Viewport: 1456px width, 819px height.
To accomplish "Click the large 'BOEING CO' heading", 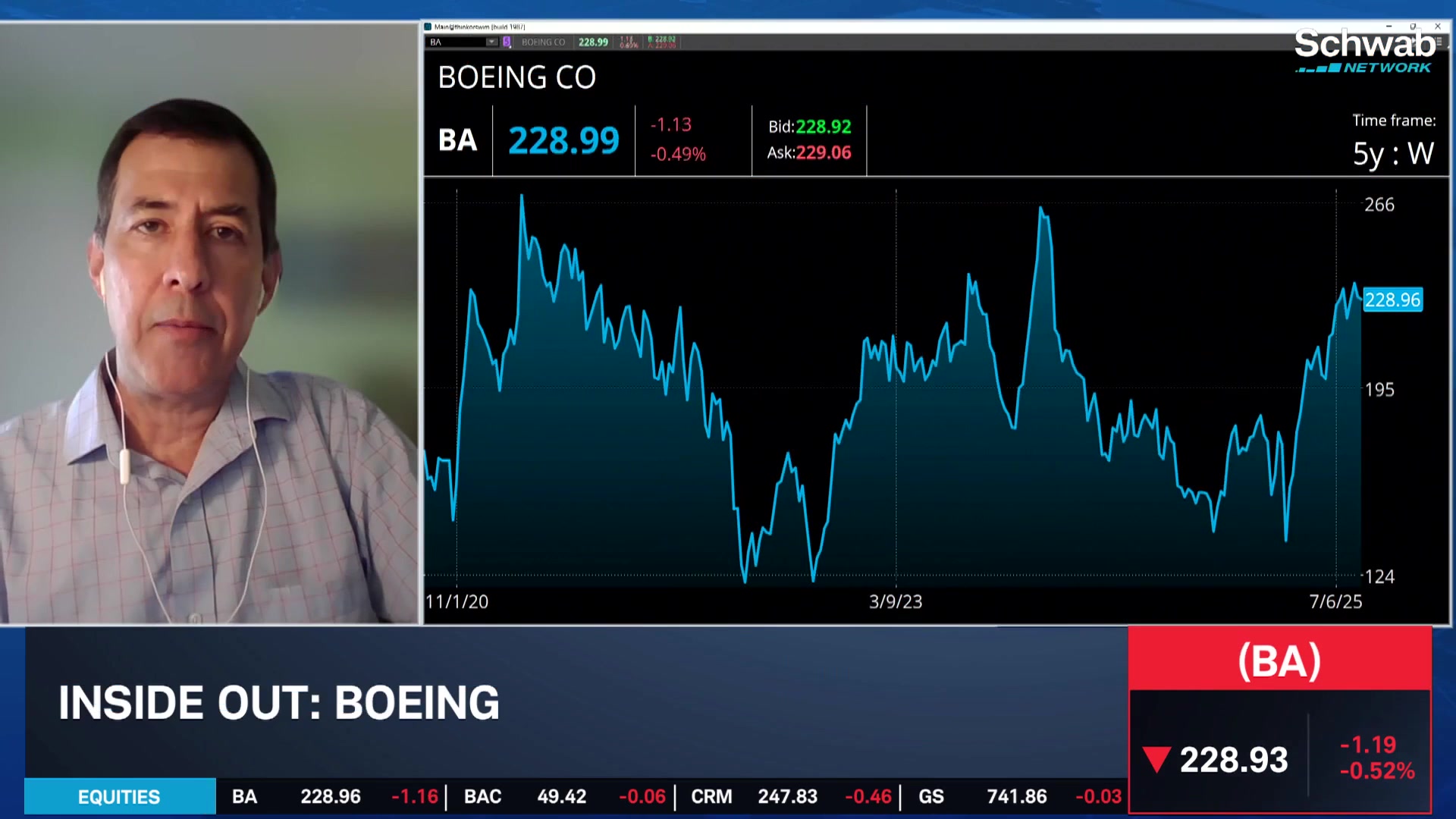I will [x=516, y=77].
